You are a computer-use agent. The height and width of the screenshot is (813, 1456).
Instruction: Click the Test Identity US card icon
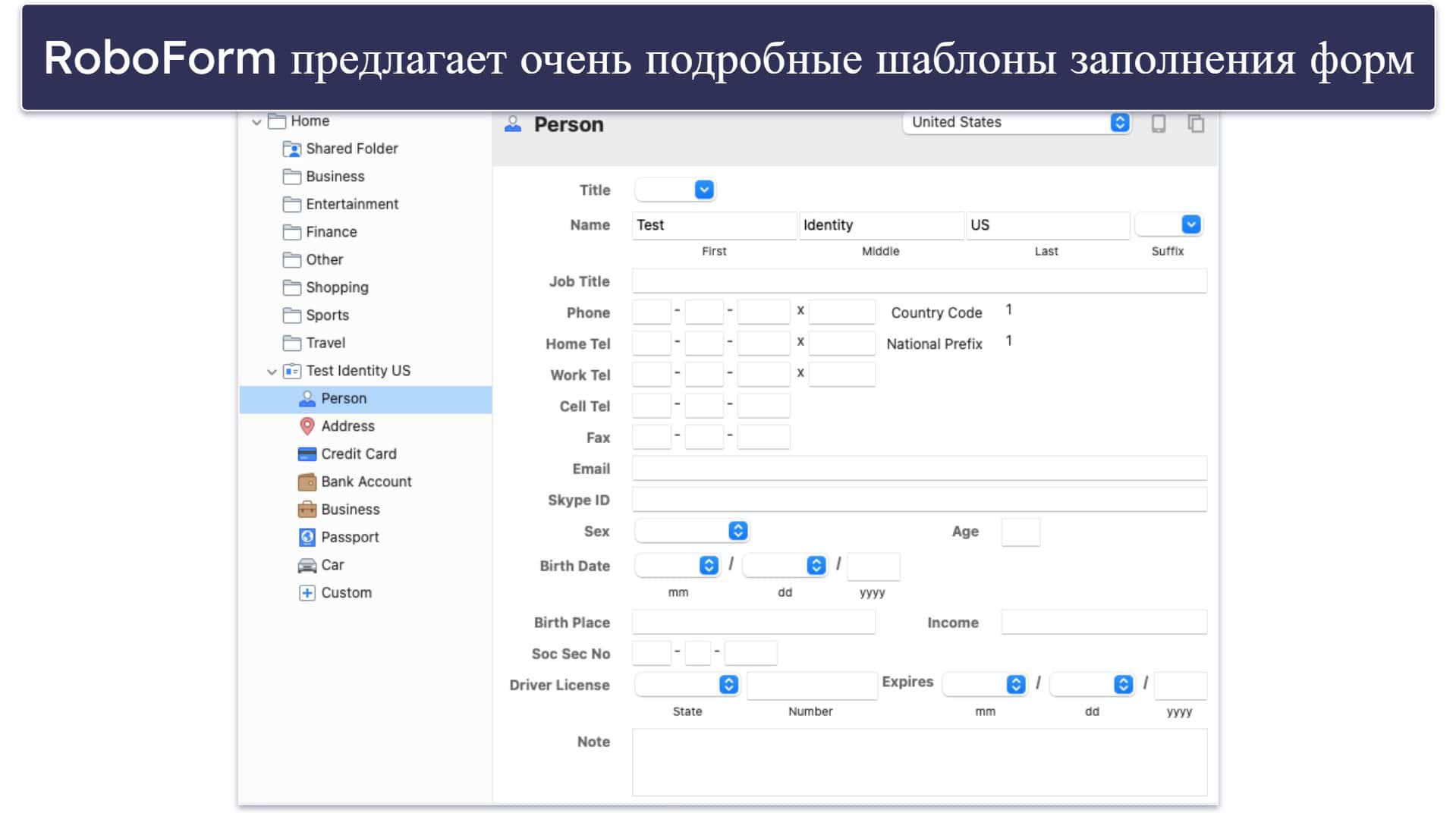click(292, 371)
